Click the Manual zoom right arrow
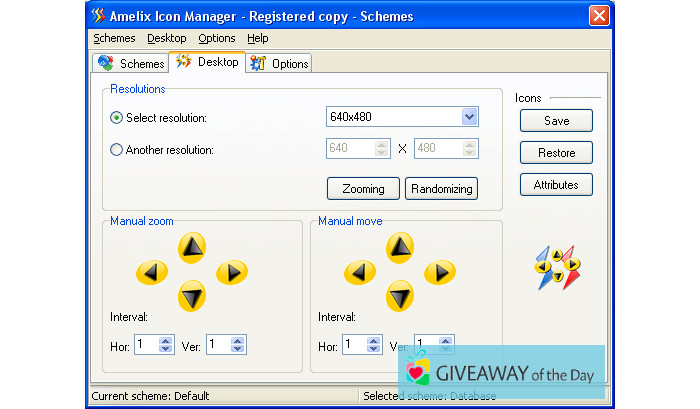Screen dimensions: 700x409 [x=232, y=272]
